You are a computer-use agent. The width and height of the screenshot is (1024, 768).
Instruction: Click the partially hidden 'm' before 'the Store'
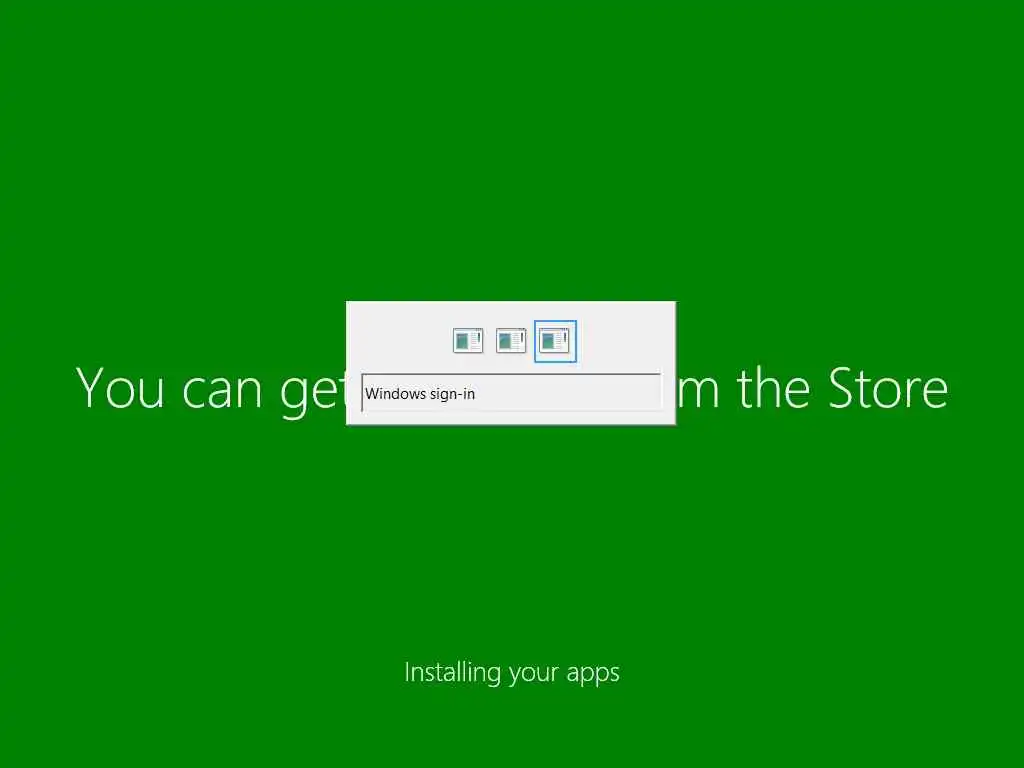coord(698,394)
